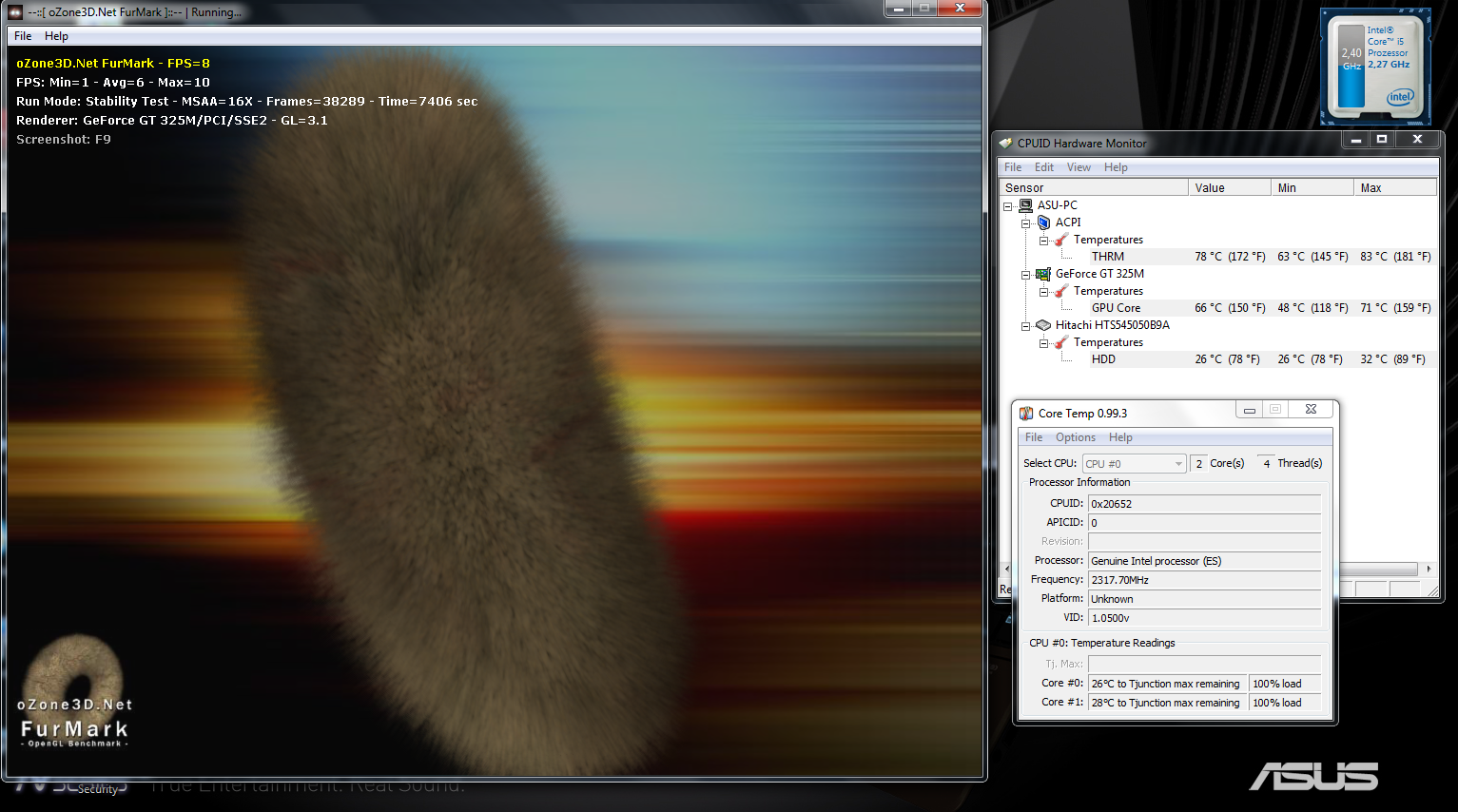Open the Select CPU dropdown
Image resolution: width=1458 pixels, height=812 pixels.
pos(1135,463)
